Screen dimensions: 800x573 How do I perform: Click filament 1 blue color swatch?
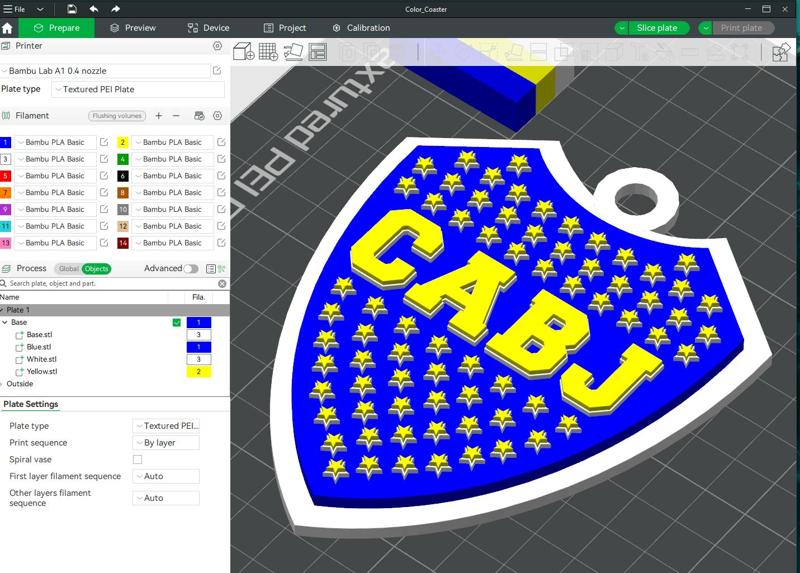coord(5,142)
